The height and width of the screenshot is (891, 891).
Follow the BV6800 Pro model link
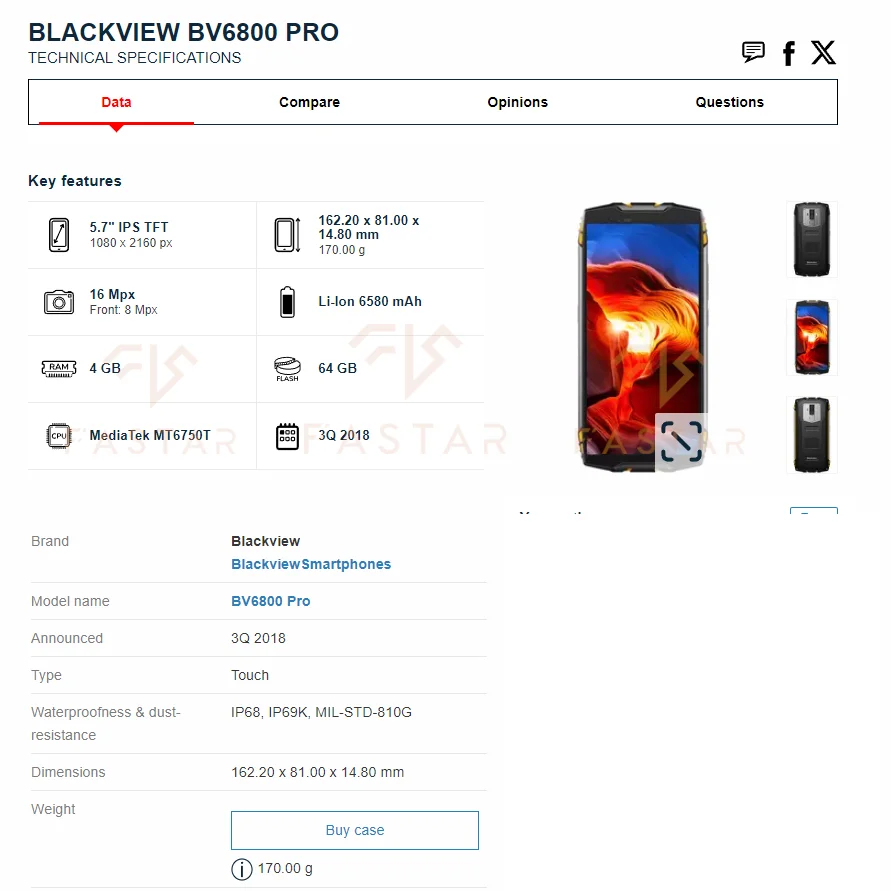pyautogui.click(x=270, y=601)
